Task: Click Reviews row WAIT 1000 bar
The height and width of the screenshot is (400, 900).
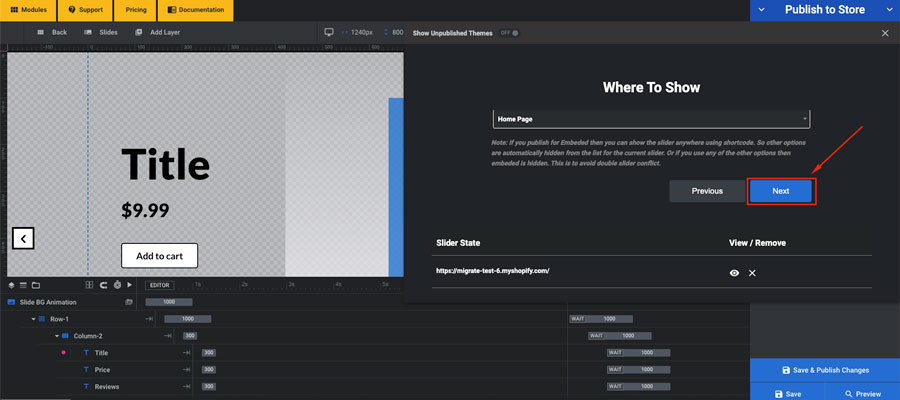Action: pyautogui.click(x=639, y=387)
